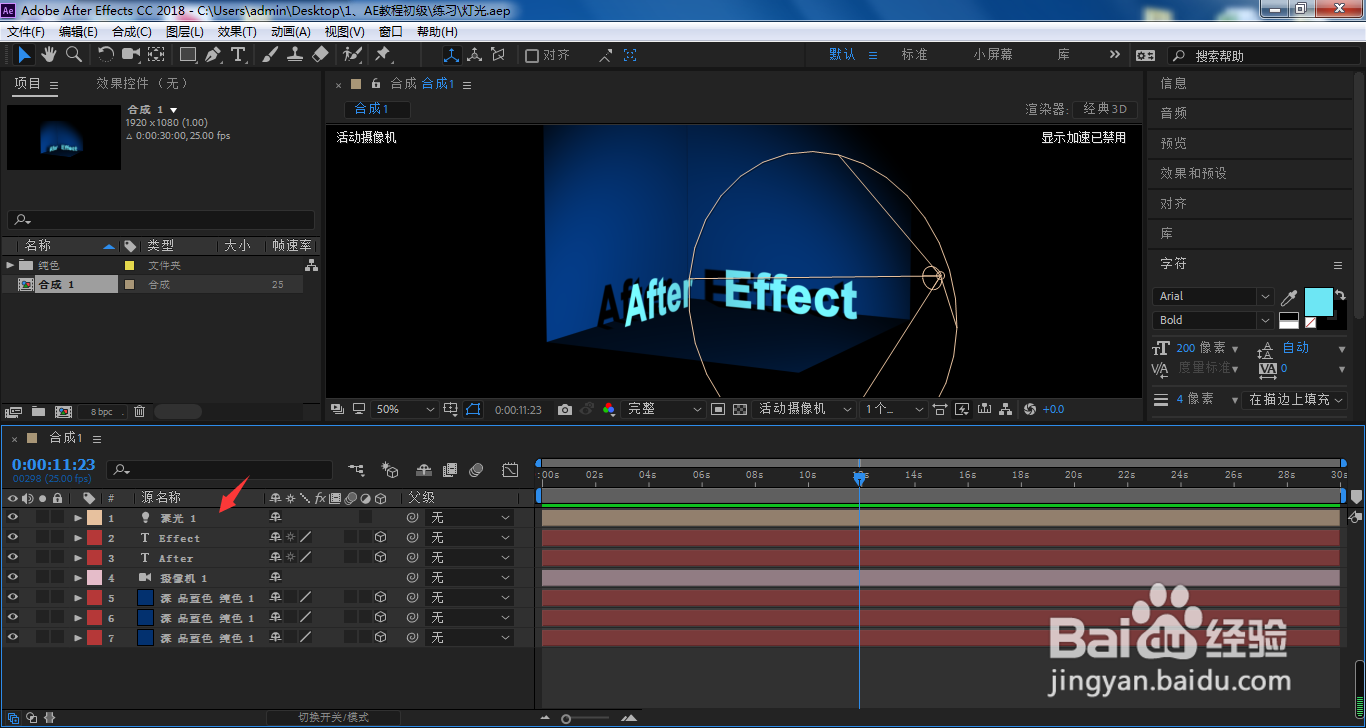Viewport: 1366px width, 728px height.
Task: Take a snapshot with camera icon
Action: click(x=565, y=409)
